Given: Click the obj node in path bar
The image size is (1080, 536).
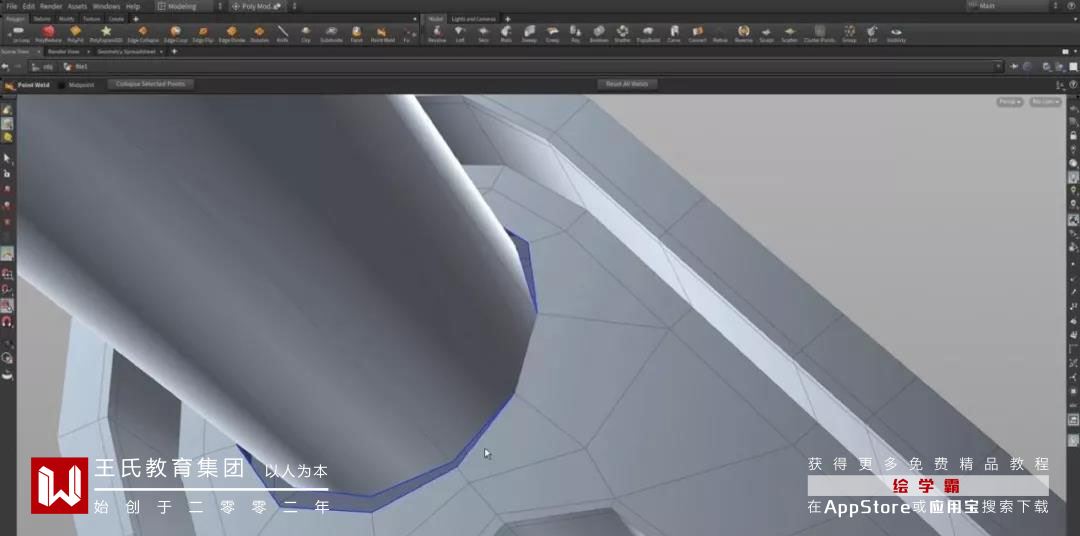Looking at the screenshot, I should [44, 66].
